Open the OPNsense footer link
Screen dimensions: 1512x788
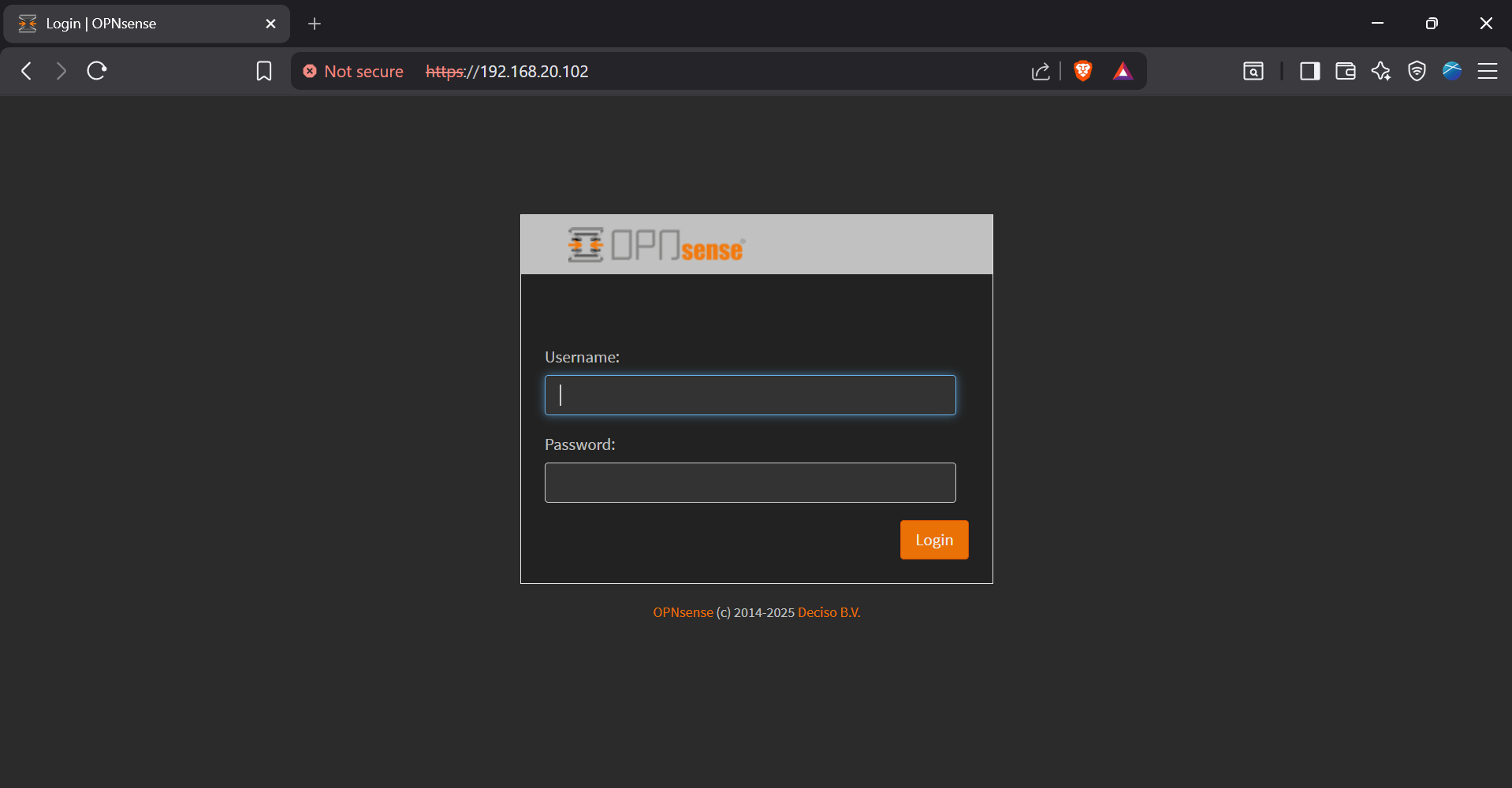point(683,612)
